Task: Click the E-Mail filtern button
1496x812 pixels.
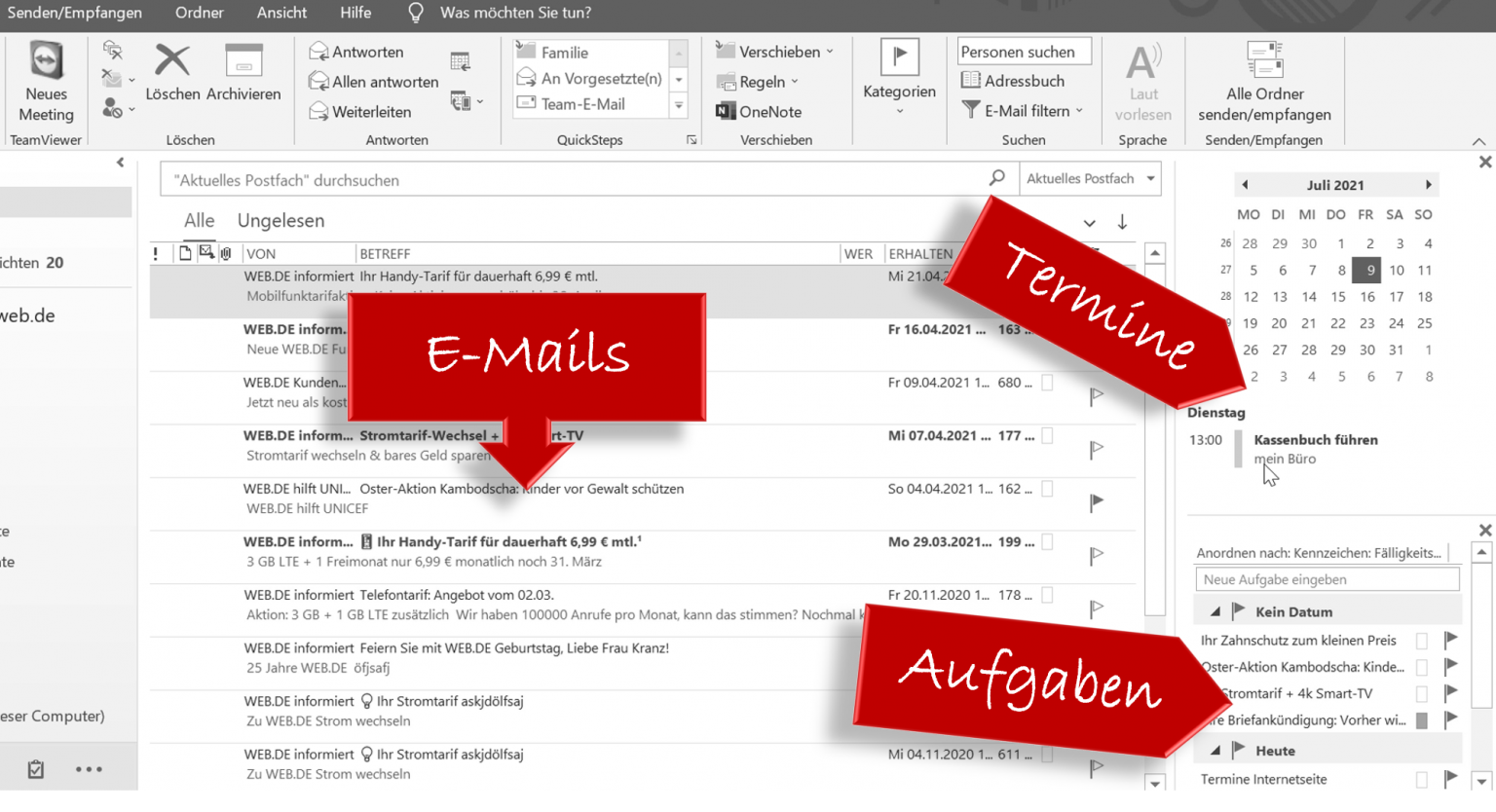Action: [1015, 110]
